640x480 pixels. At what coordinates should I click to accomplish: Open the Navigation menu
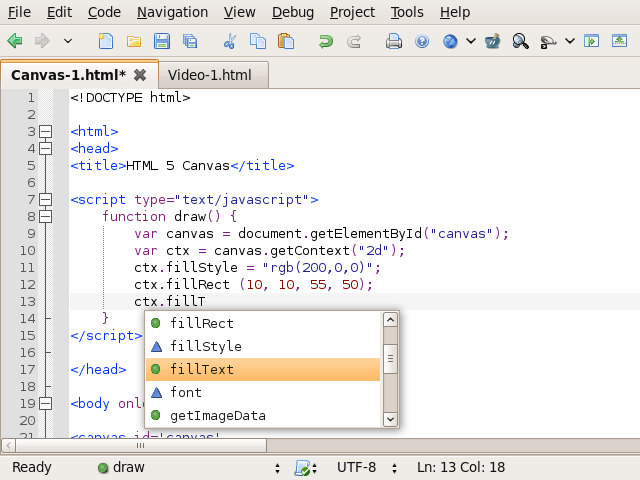[x=172, y=12]
